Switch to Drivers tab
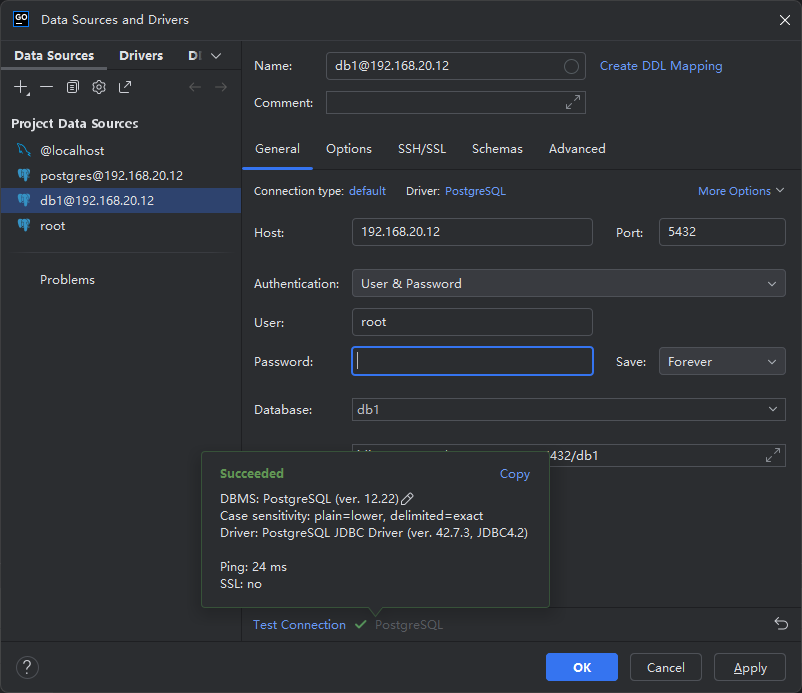Screen dimensions: 802x693 (x=141, y=55)
